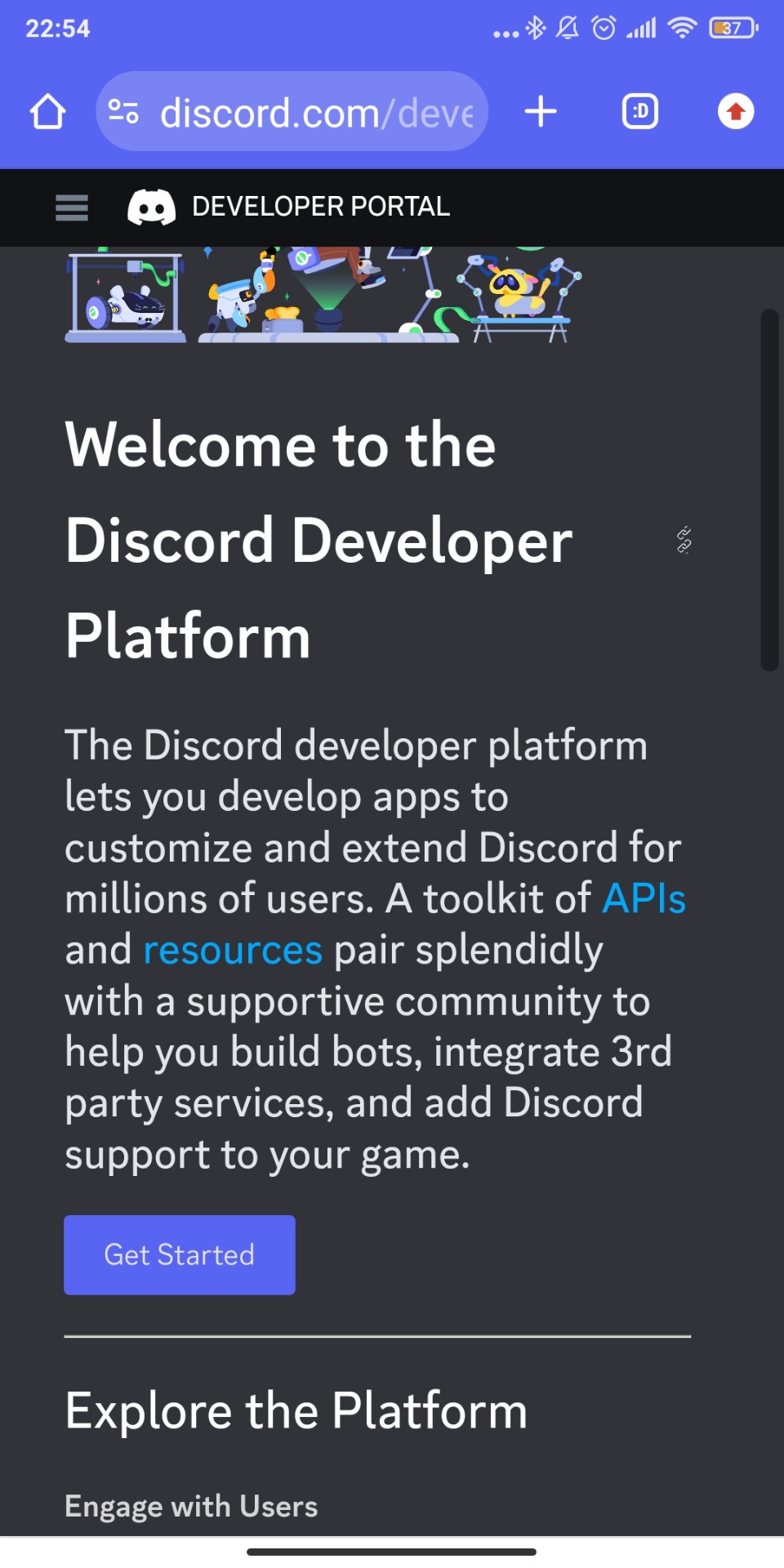Viewport: 784px width, 1568px height.
Task: Focus the discord.com address bar
Action: point(317,112)
